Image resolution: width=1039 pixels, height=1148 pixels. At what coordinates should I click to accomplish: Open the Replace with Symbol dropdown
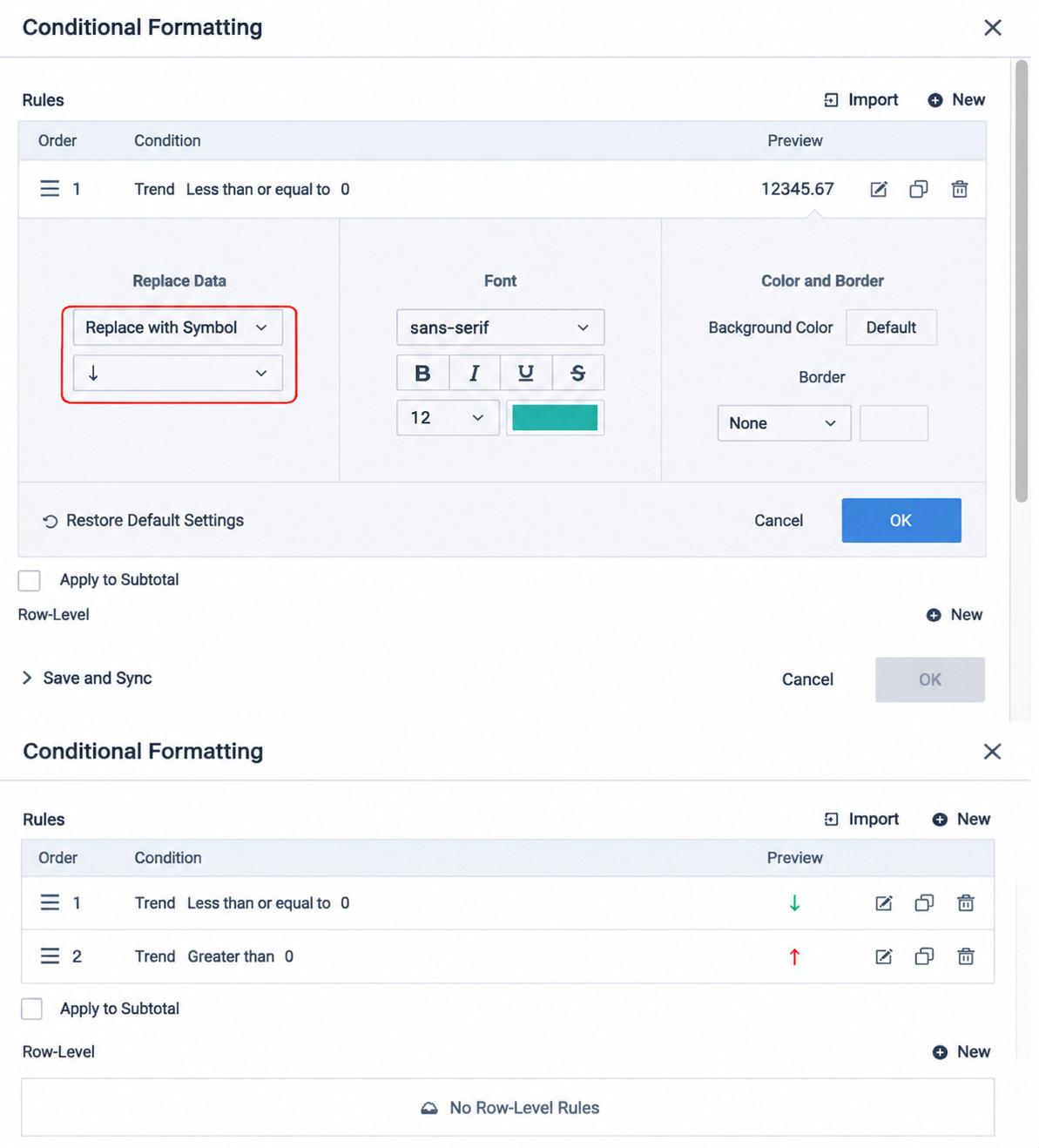178,328
